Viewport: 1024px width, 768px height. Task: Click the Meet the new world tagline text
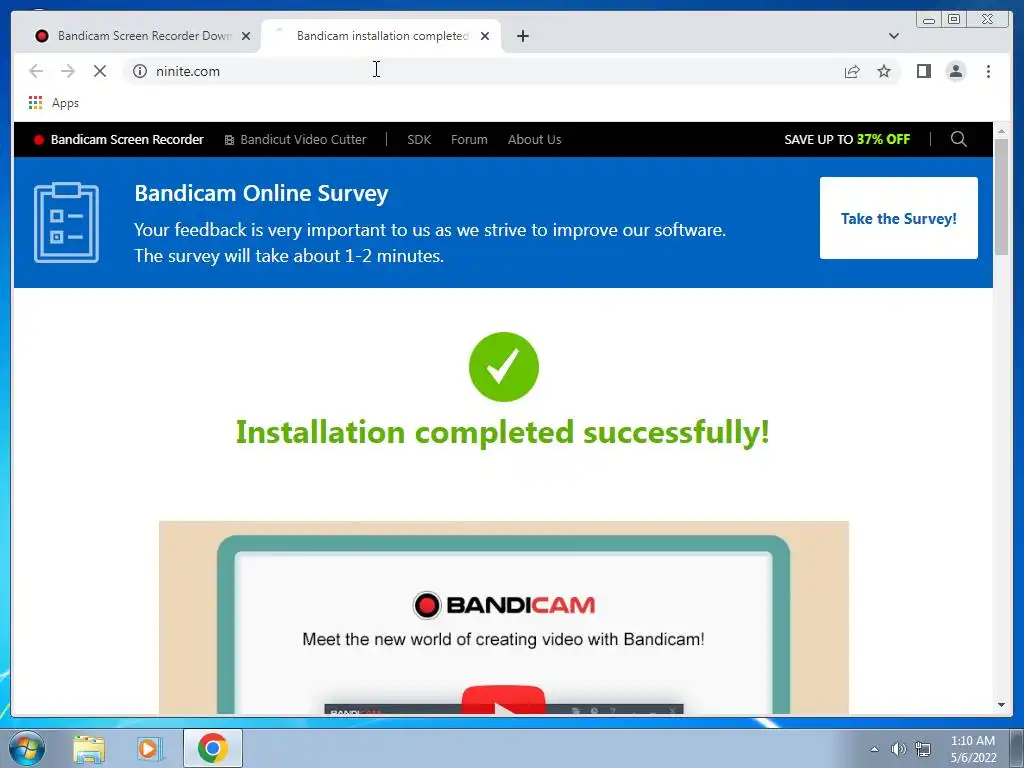(504, 639)
